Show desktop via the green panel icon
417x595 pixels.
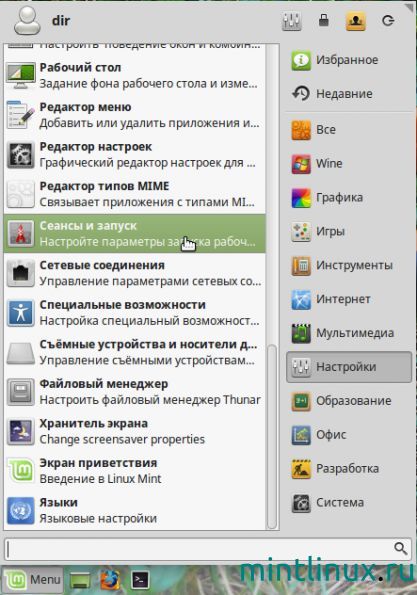80,580
